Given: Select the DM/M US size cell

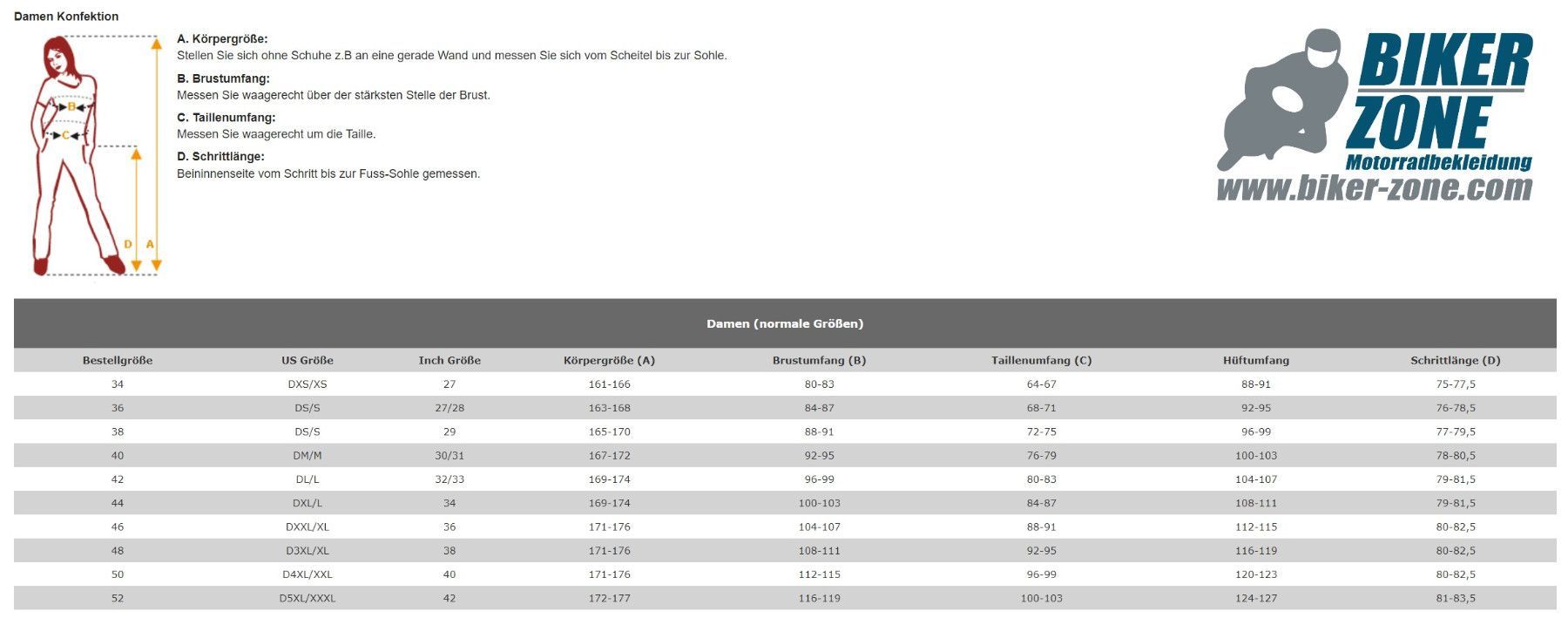Looking at the screenshot, I should pyautogui.click(x=308, y=456).
